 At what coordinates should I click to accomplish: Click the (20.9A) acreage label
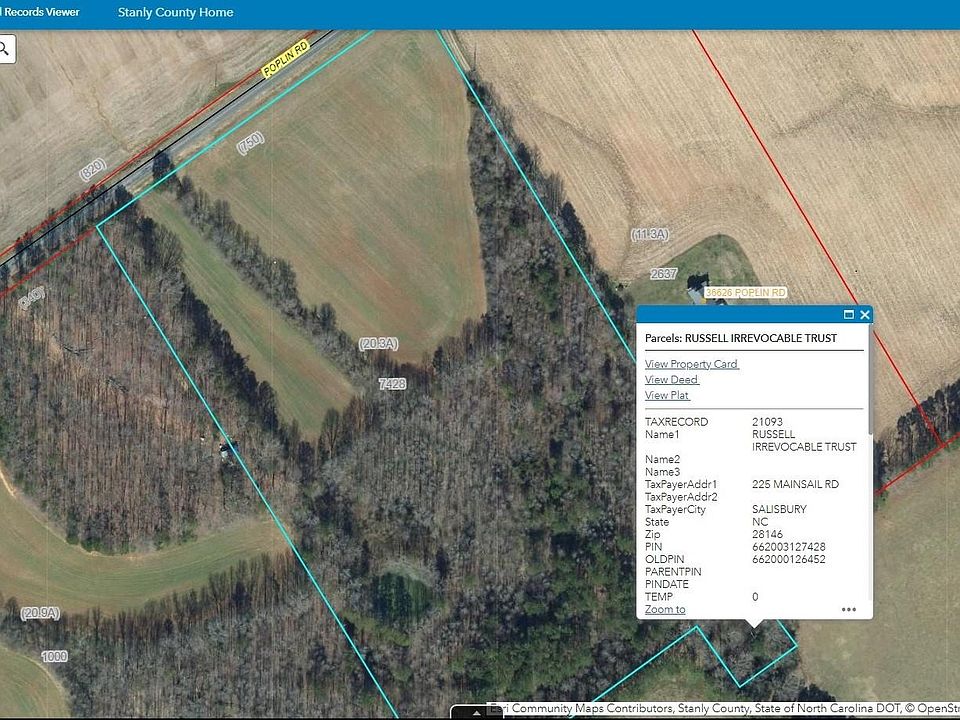click(40, 613)
